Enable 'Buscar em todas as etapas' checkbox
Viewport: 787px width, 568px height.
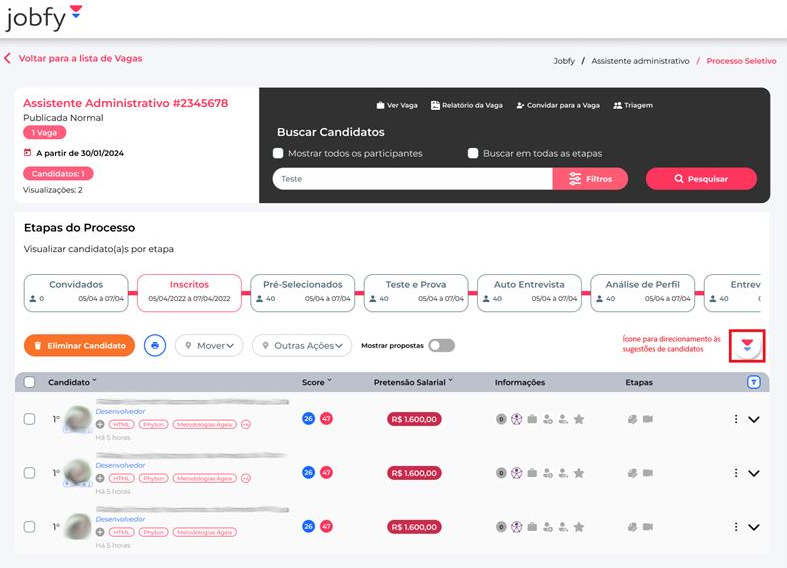tap(474, 153)
